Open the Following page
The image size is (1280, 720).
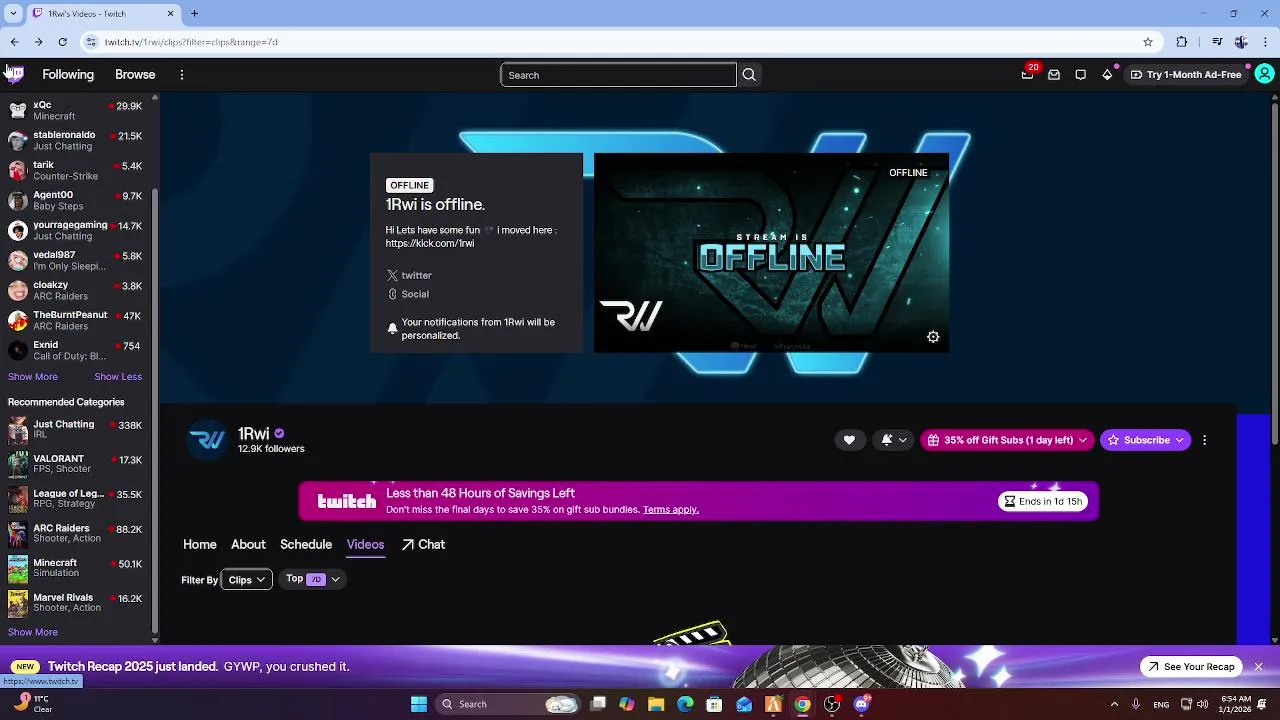[68, 75]
